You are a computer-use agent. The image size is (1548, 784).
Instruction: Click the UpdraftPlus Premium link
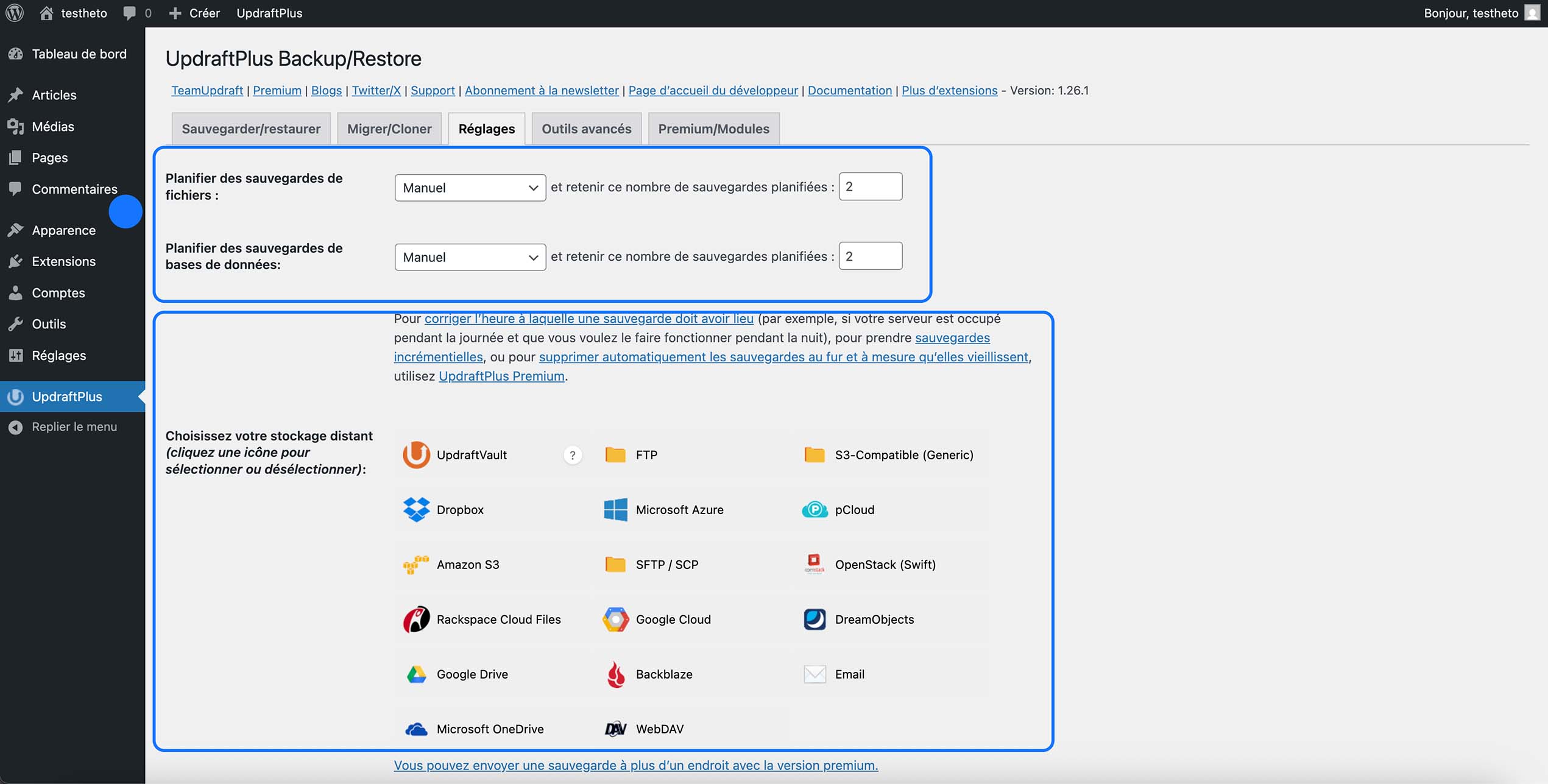pos(501,376)
